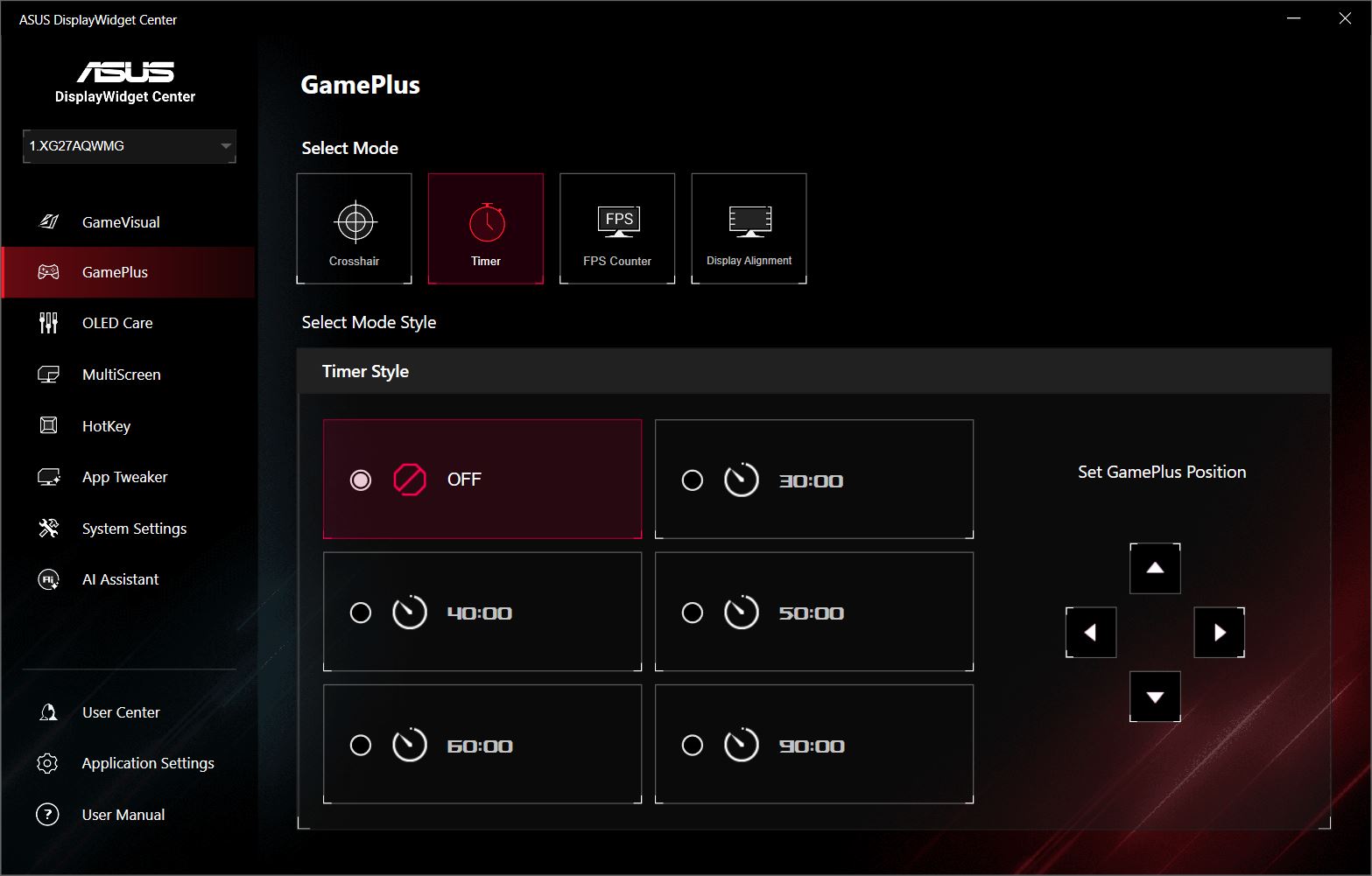Click the User Manual question mark icon
Image resolution: width=1372 pixels, height=876 pixels.
(47, 815)
